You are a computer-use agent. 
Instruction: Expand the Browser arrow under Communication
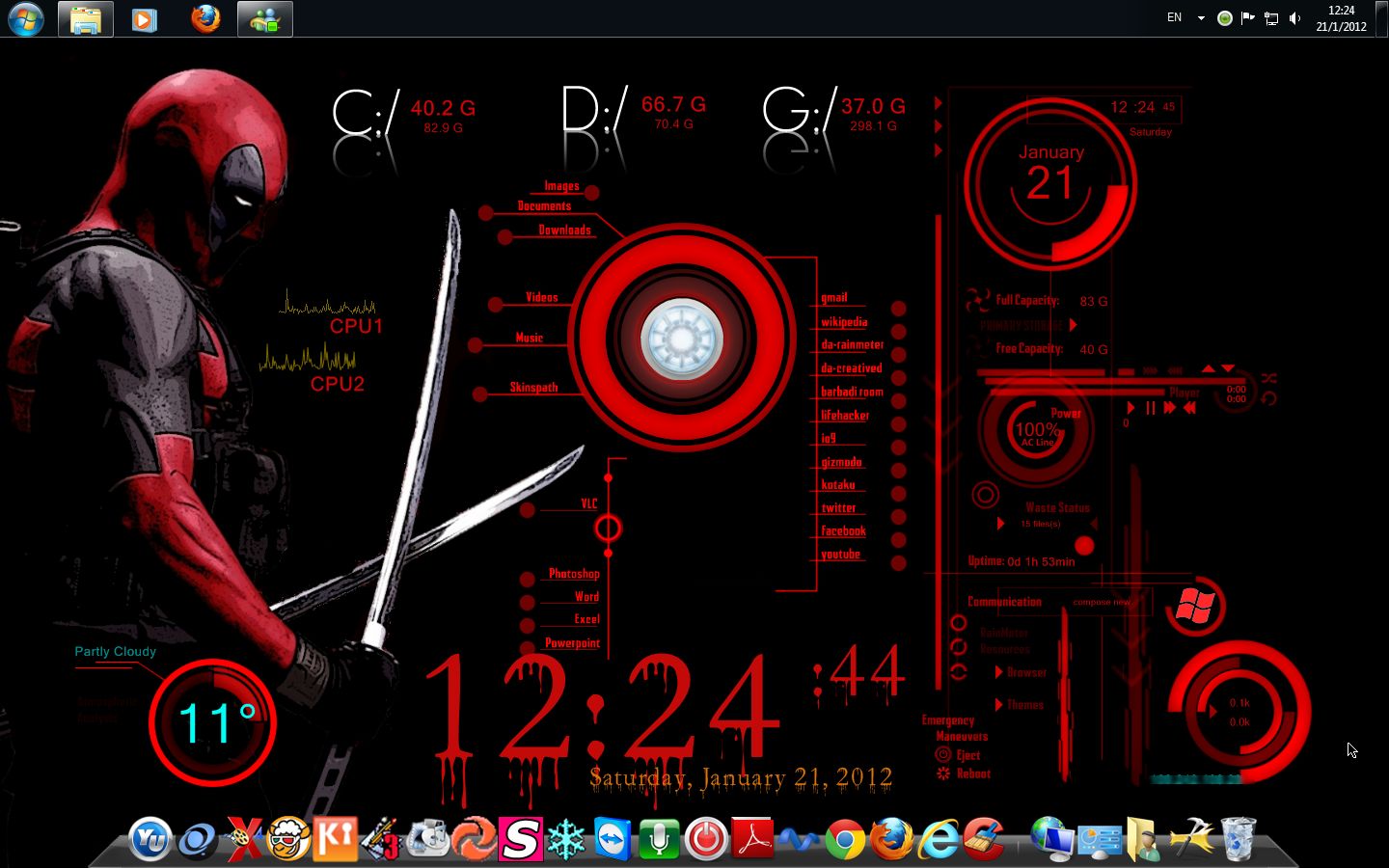[998, 672]
